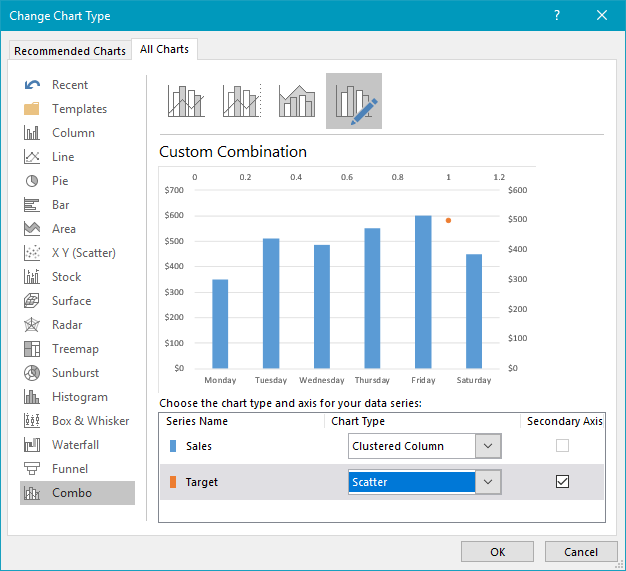
Task: Select the X Y (Scatter) chart category
Action: (x=83, y=253)
